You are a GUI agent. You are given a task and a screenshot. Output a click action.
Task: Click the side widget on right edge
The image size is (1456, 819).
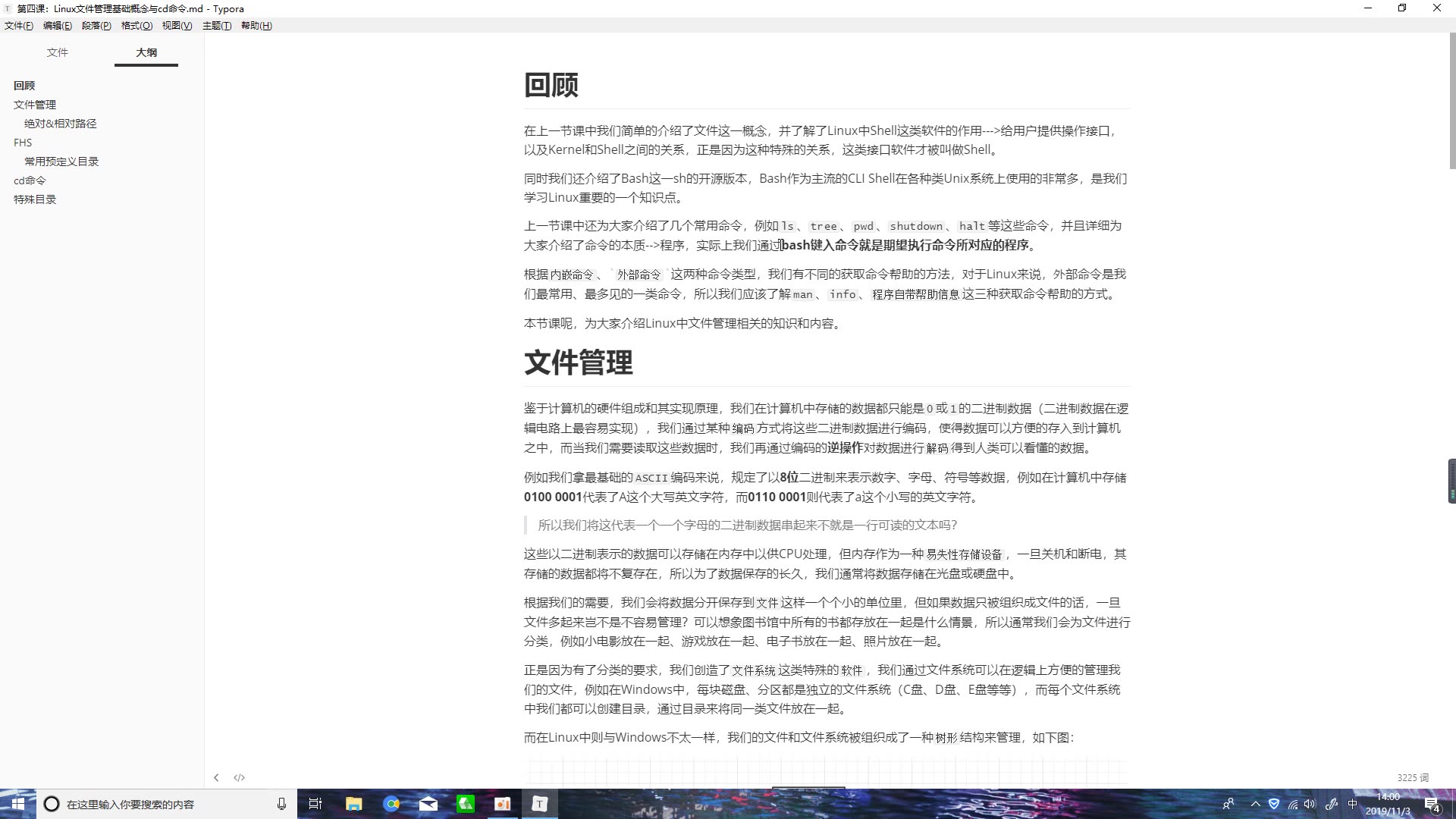[1452, 481]
